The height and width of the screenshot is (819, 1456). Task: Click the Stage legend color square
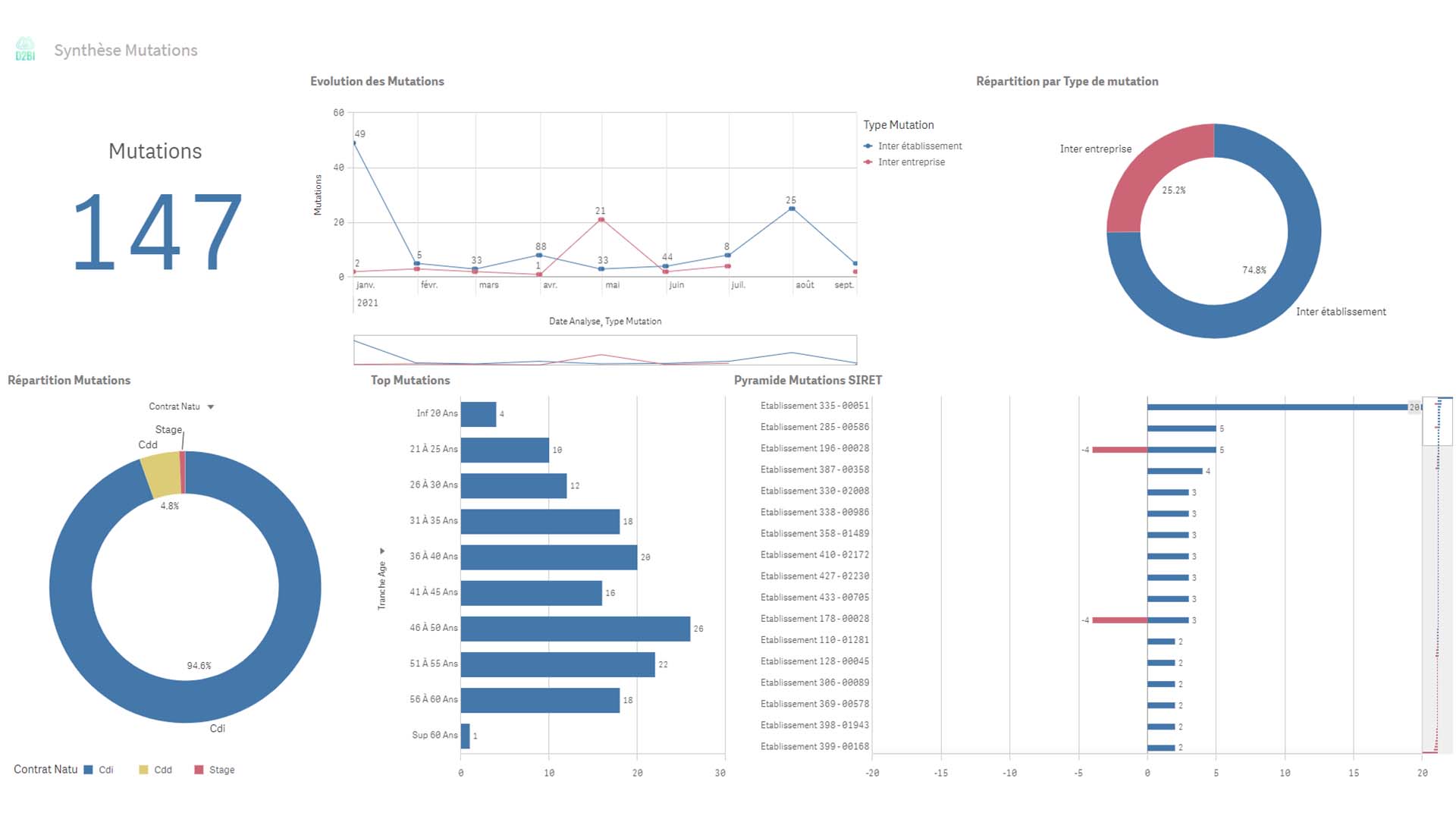pyautogui.click(x=199, y=770)
